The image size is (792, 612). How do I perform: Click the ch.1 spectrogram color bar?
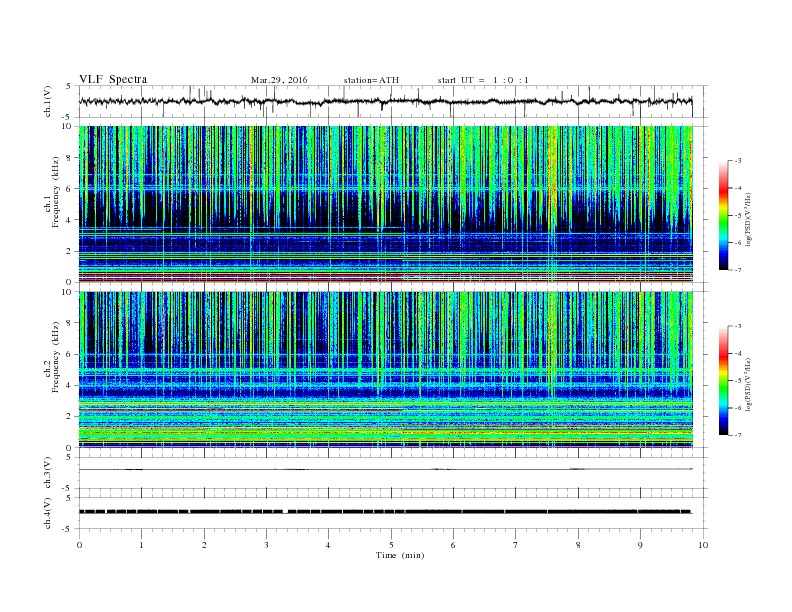(723, 215)
